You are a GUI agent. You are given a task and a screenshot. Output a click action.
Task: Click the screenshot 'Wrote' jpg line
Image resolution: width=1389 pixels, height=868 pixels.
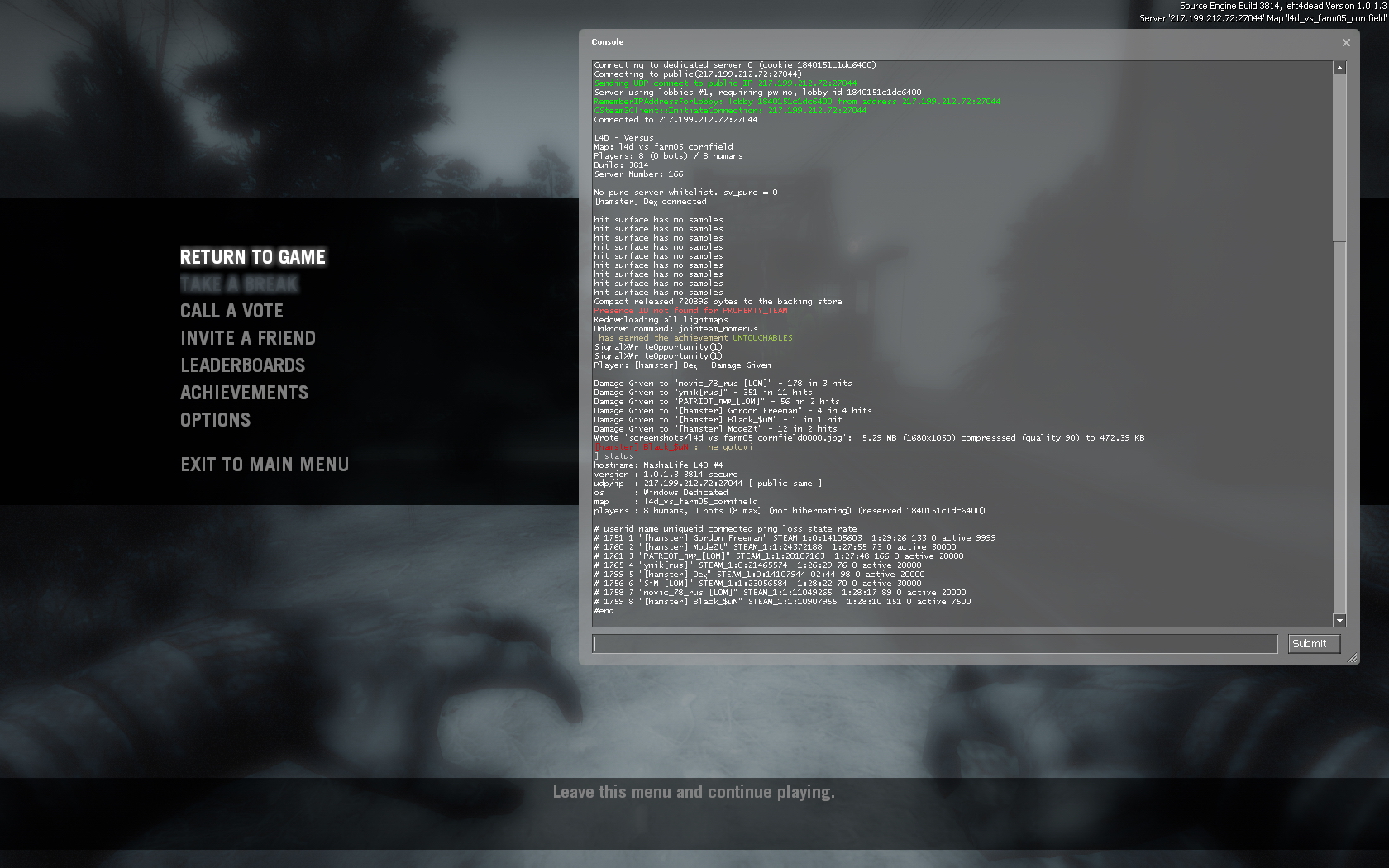(x=869, y=438)
